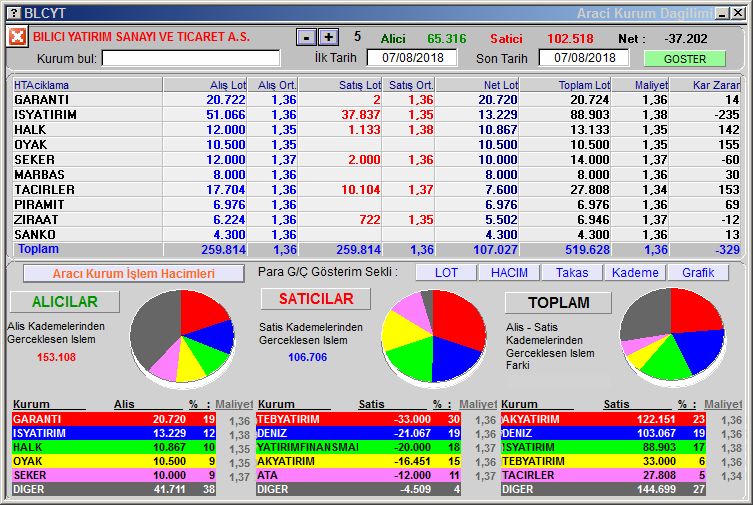753x505 pixels.
Task: Click the help question mark icon in title bar
Action: tap(15, 13)
